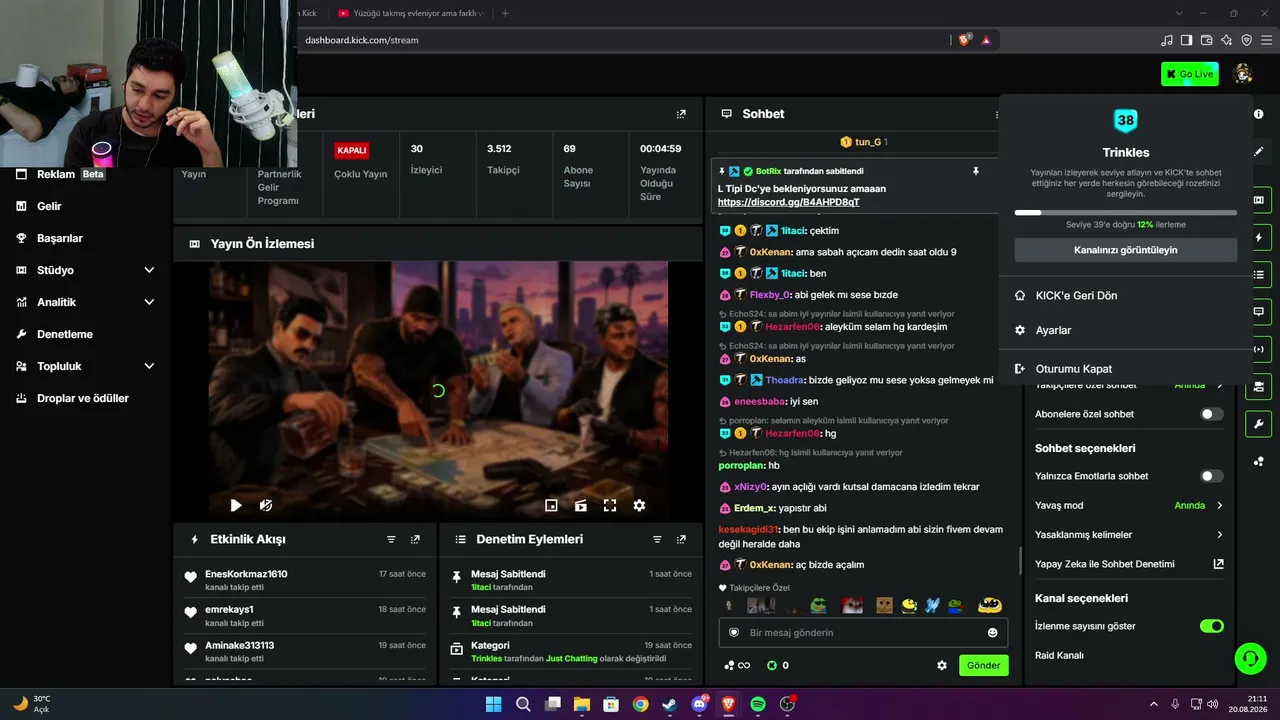Click the profile avatar next to Go Live
The width and height of the screenshot is (1280, 720).
pyautogui.click(x=1243, y=74)
